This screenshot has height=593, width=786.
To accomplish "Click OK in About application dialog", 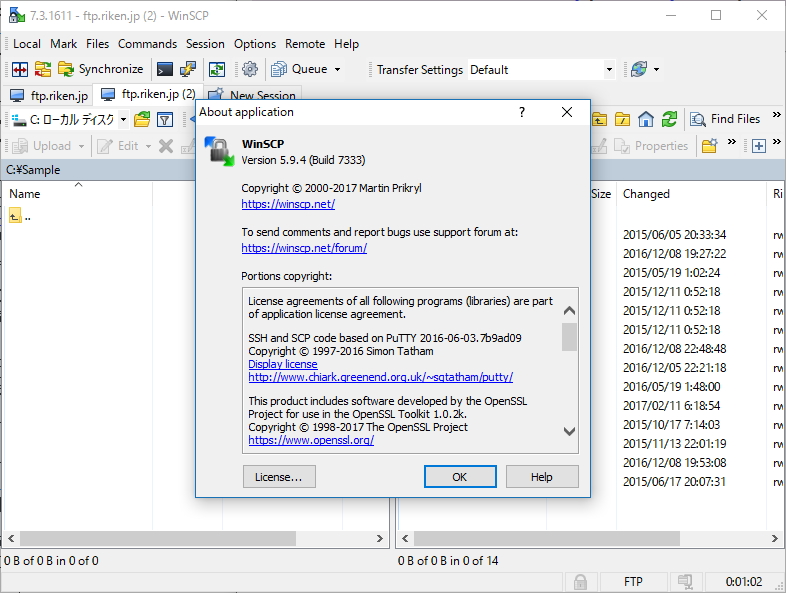I will click(460, 477).
